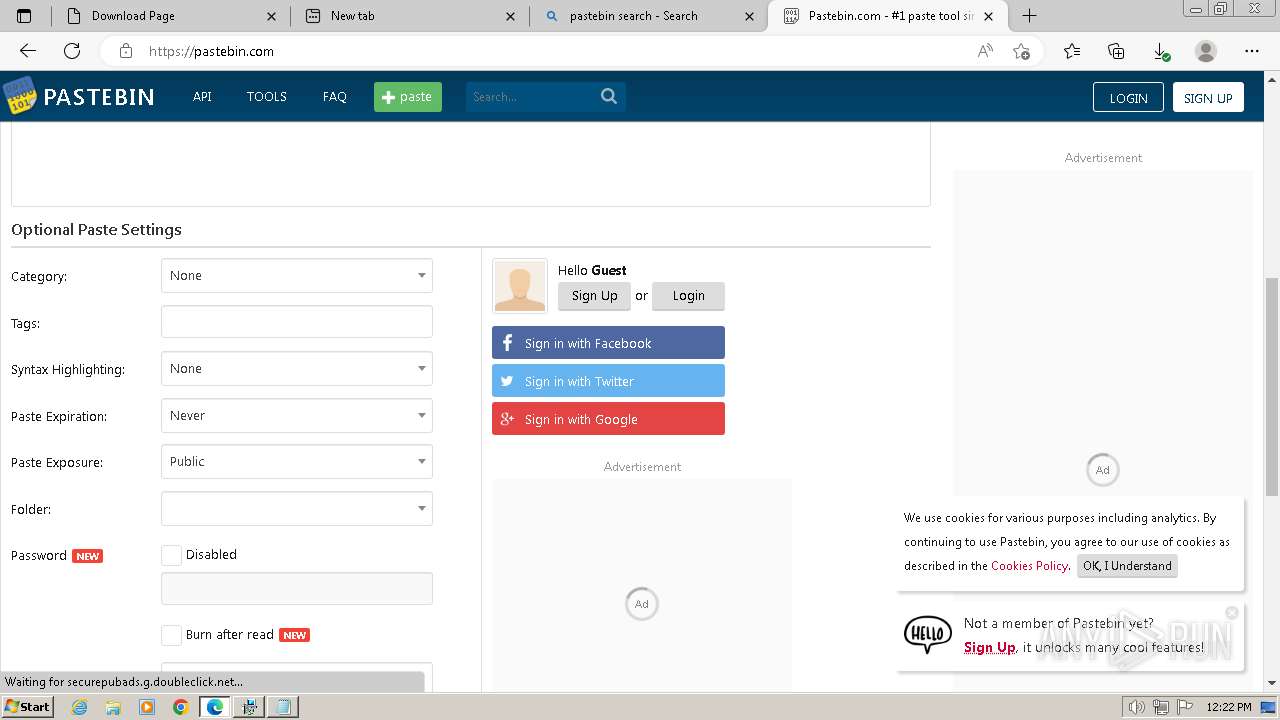Open the Read aloud icon in address bar

pos(985,51)
